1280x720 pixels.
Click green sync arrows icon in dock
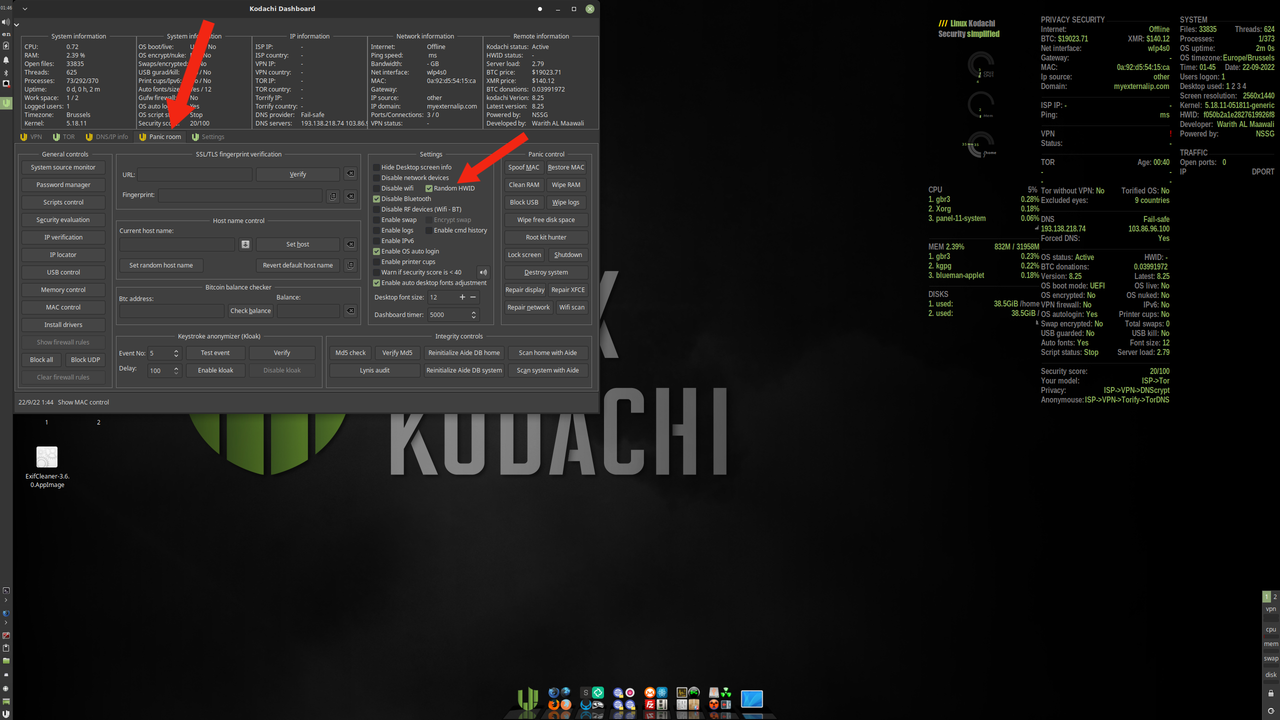click(598, 692)
